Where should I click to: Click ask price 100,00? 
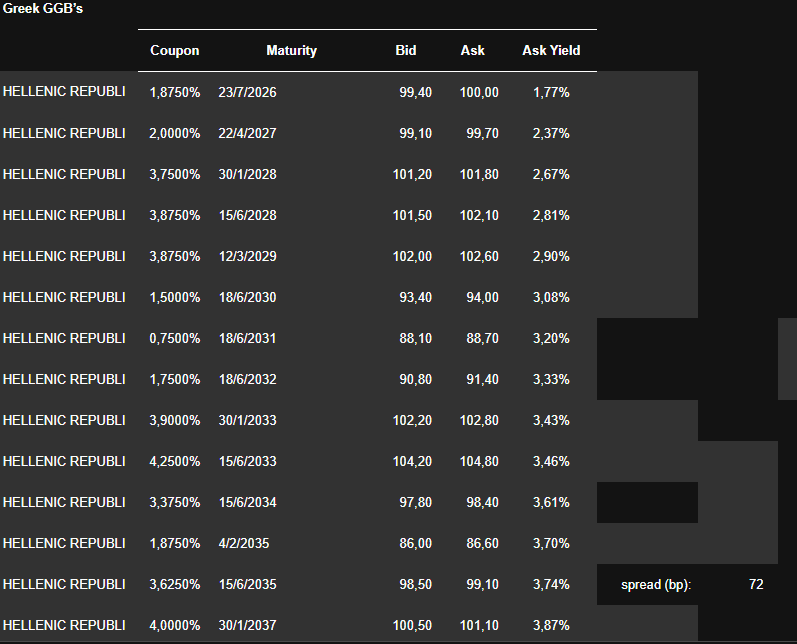479,92
